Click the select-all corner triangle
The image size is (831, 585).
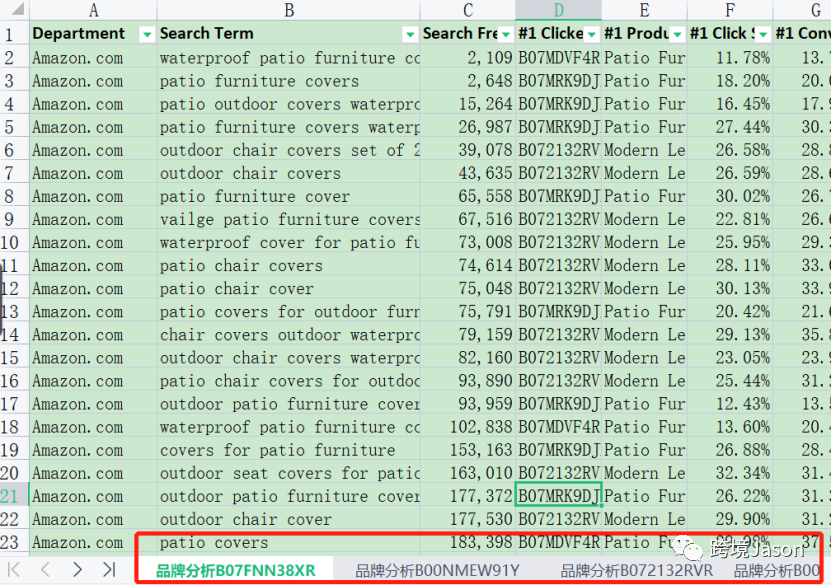click(x=17, y=9)
